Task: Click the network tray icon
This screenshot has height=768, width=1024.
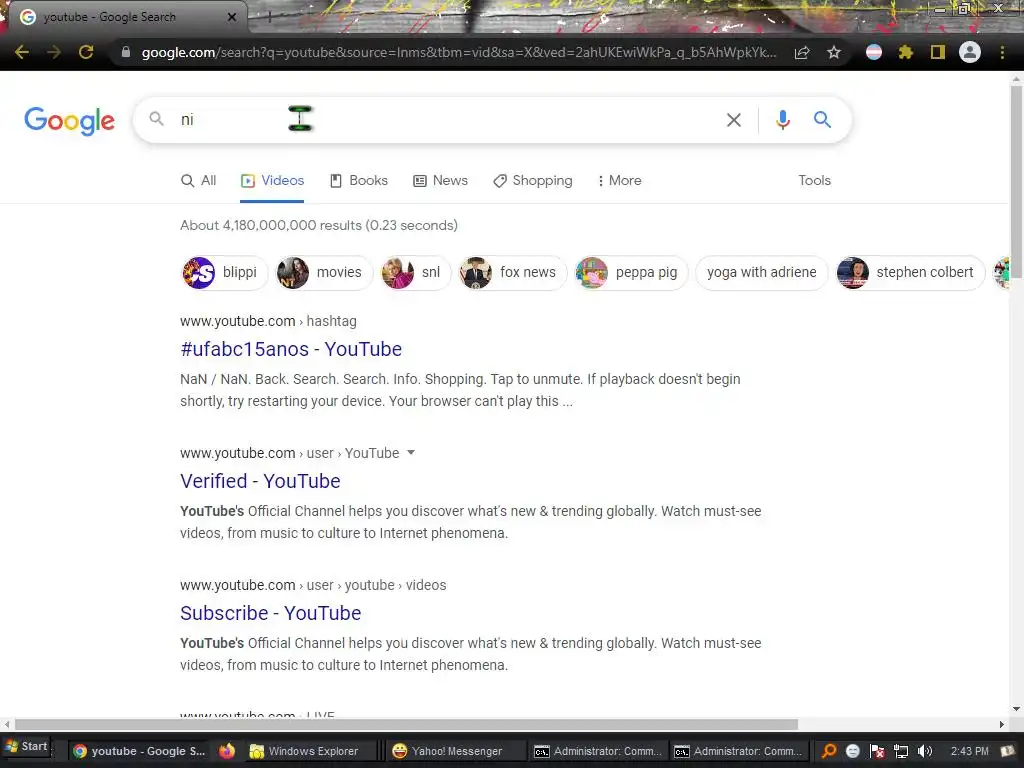Action: [x=901, y=752]
